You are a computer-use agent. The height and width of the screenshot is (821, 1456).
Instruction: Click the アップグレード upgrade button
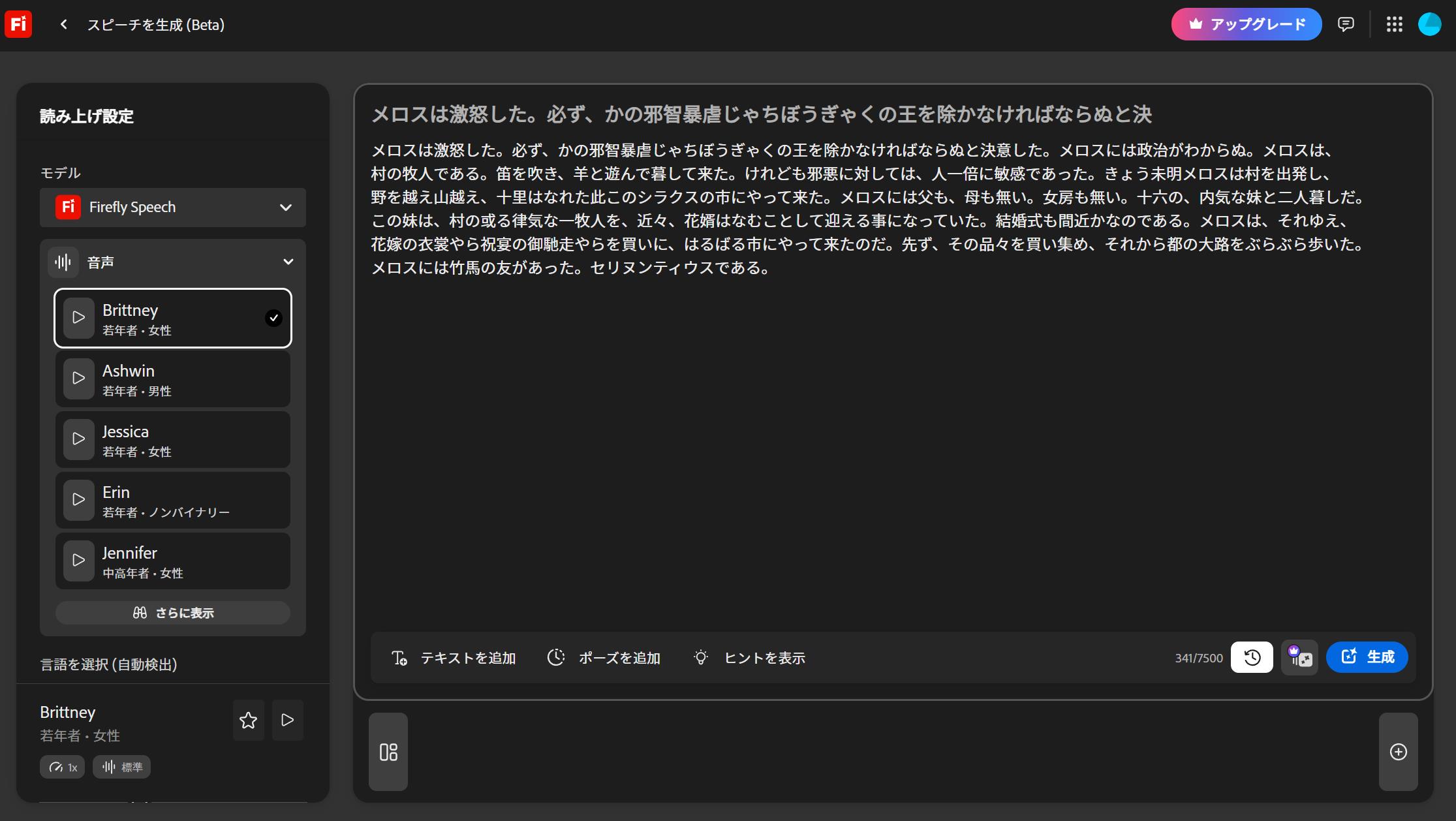[x=1245, y=24]
